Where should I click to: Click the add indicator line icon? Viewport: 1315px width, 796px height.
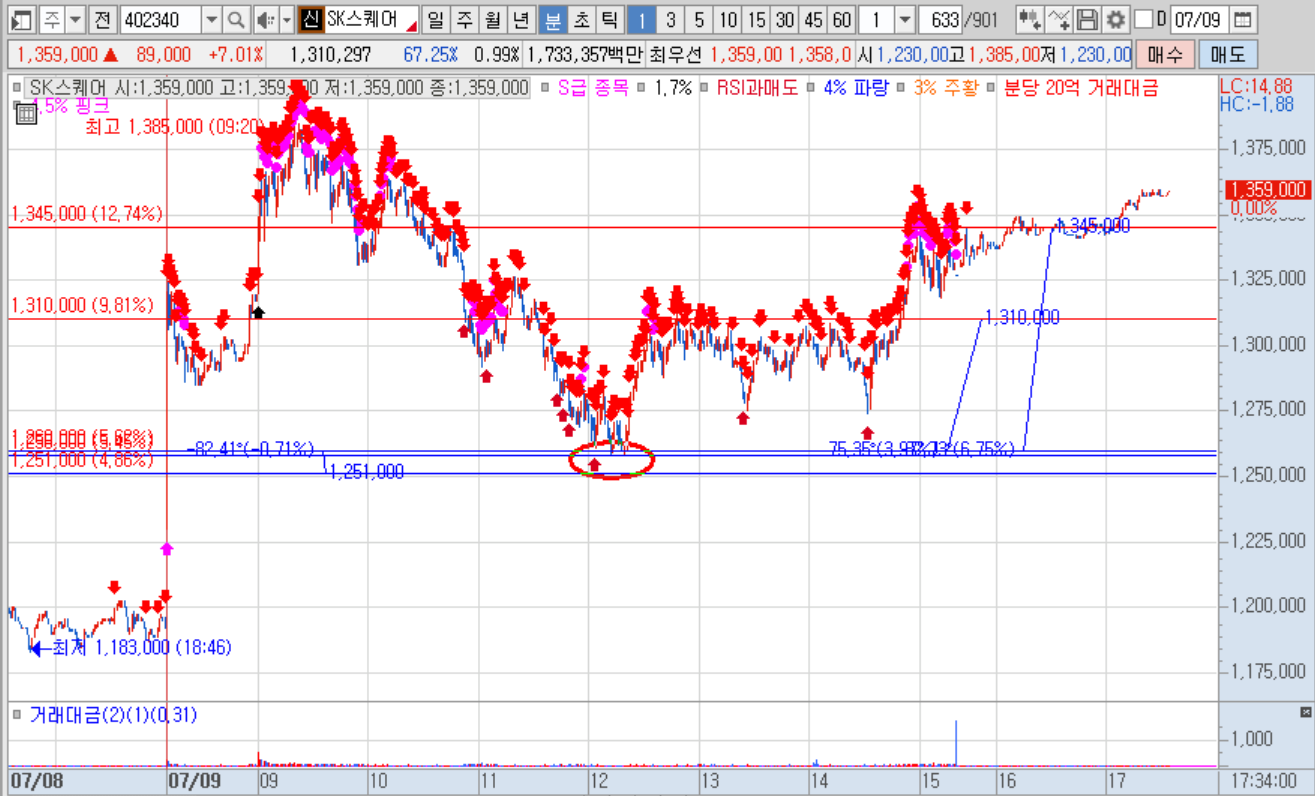click(x=1060, y=19)
